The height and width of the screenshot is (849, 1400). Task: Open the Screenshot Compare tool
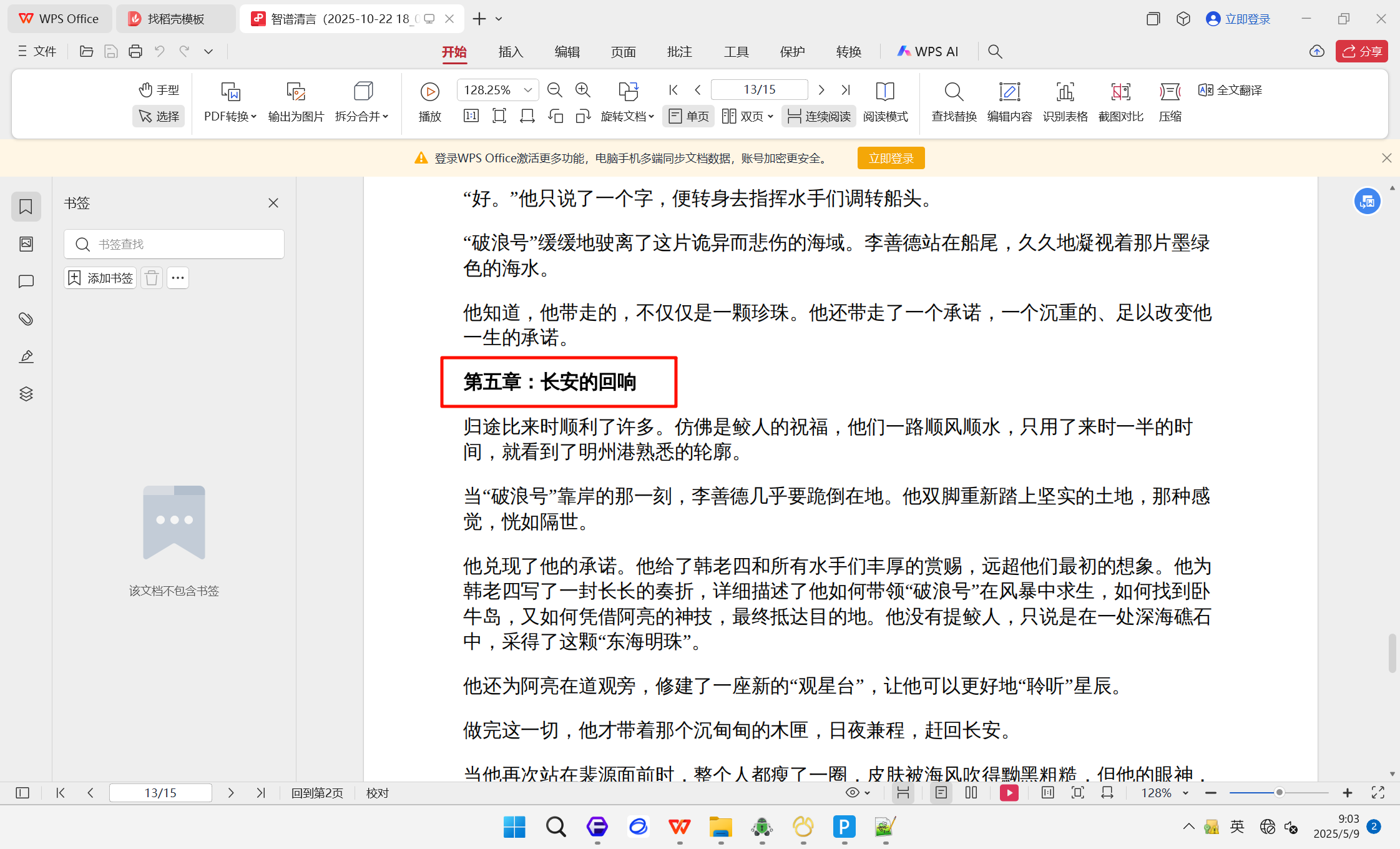tap(1120, 92)
